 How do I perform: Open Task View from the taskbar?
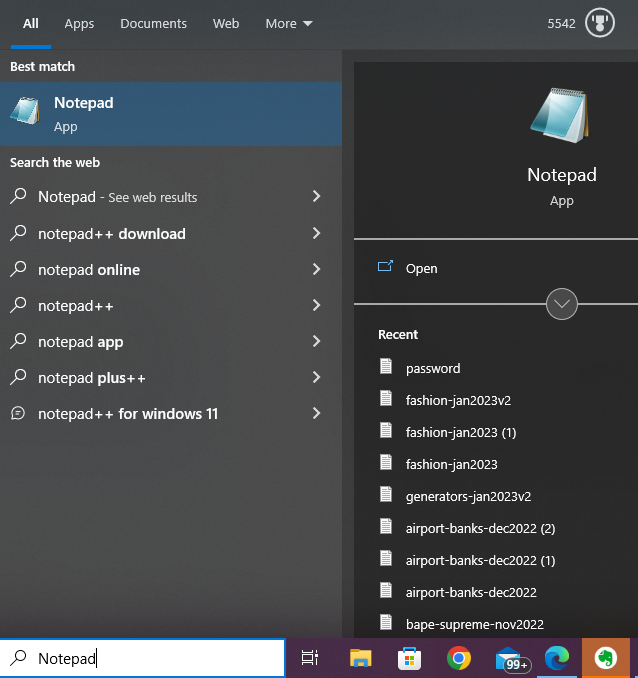pyautogui.click(x=310, y=658)
